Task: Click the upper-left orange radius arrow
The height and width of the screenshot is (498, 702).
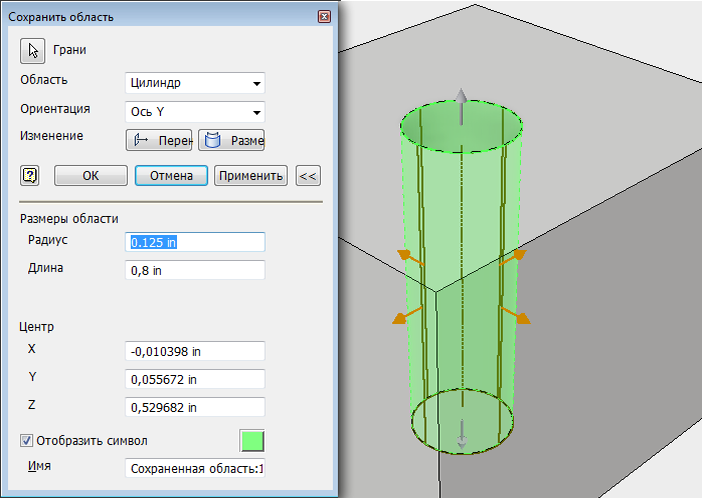Action: pyautogui.click(x=410, y=258)
